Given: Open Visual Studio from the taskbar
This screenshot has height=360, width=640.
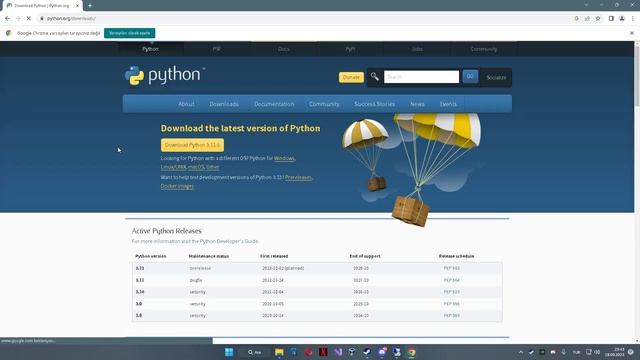Looking at the screenshot, I should (x=338, y=352).
